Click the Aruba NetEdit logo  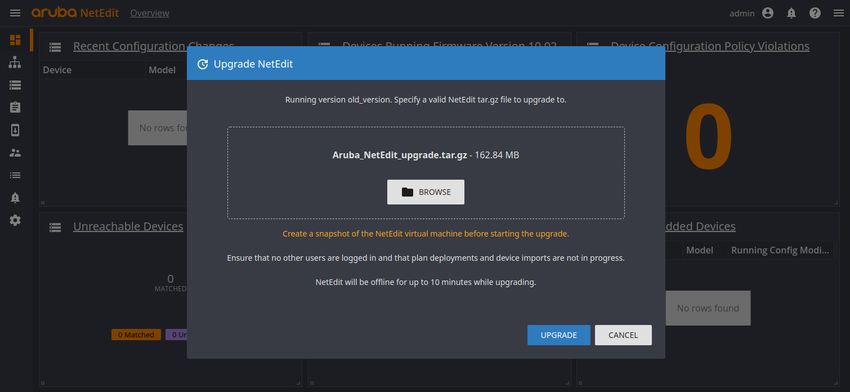(x=75, y=12)
